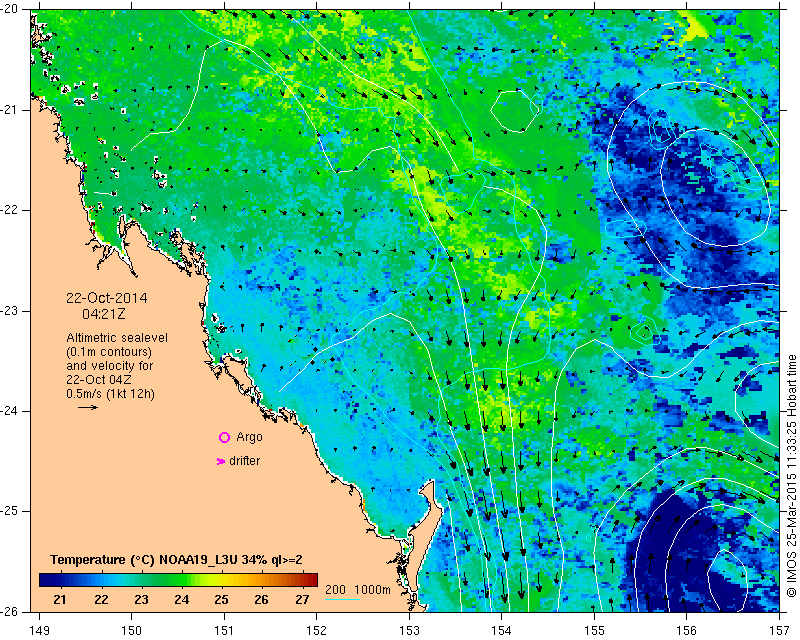Click the color bar label "26"

coord(261,599)
